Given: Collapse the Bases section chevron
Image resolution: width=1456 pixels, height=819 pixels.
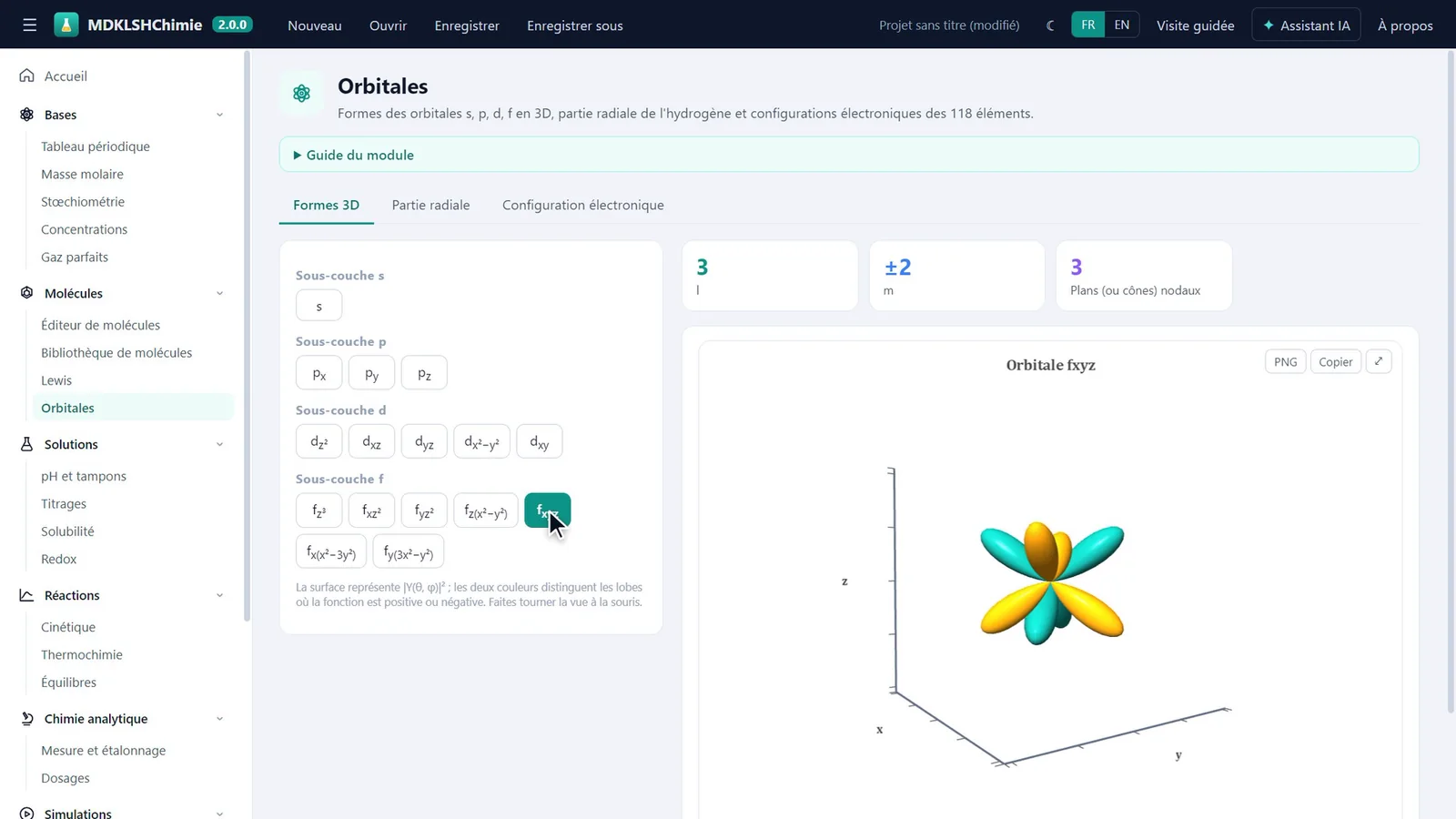Looking at the screenshot, I should click(x=219, y=115).
